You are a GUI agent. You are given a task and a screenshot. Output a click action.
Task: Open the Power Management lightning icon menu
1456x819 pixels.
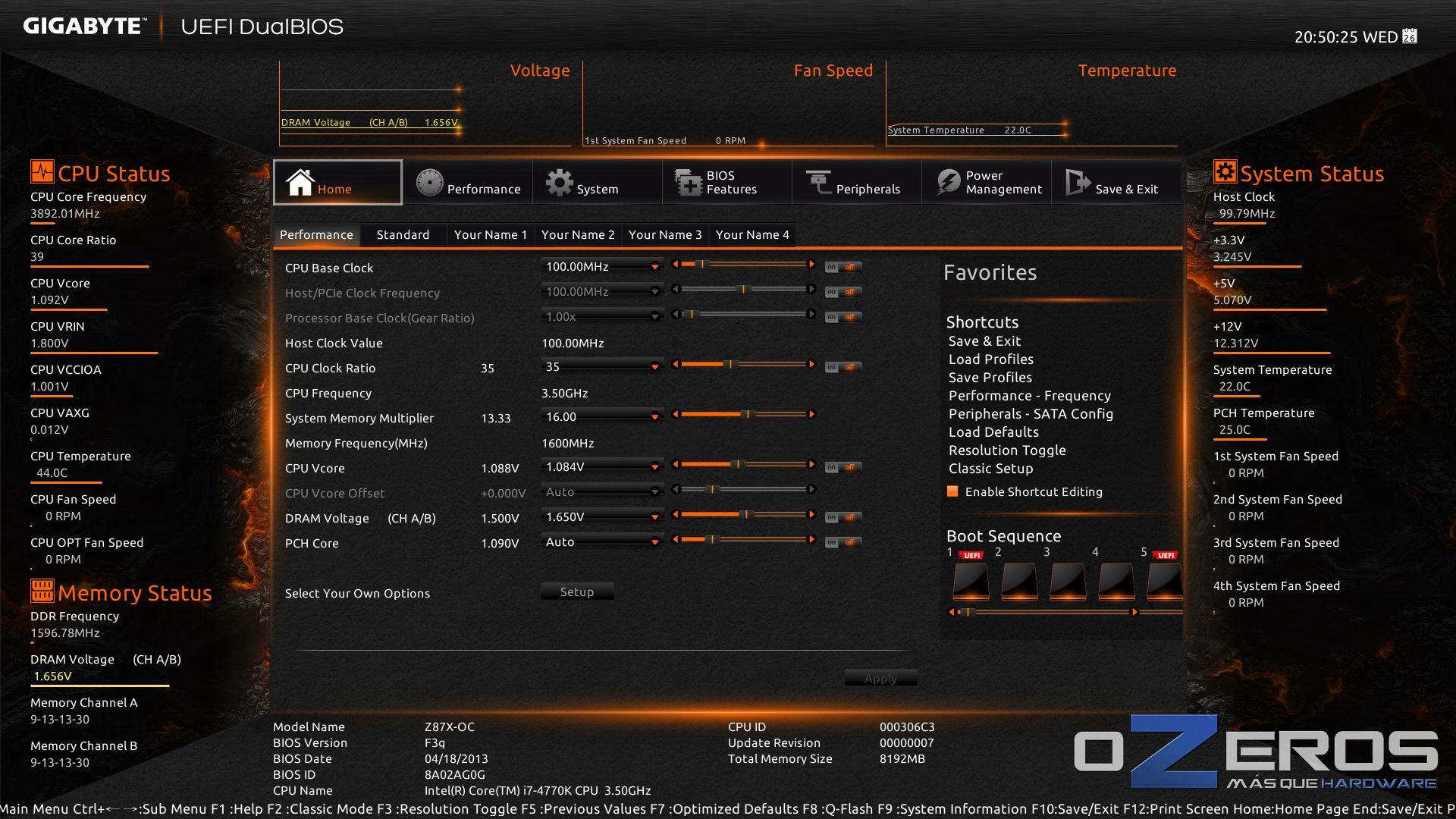pos(949,183)
